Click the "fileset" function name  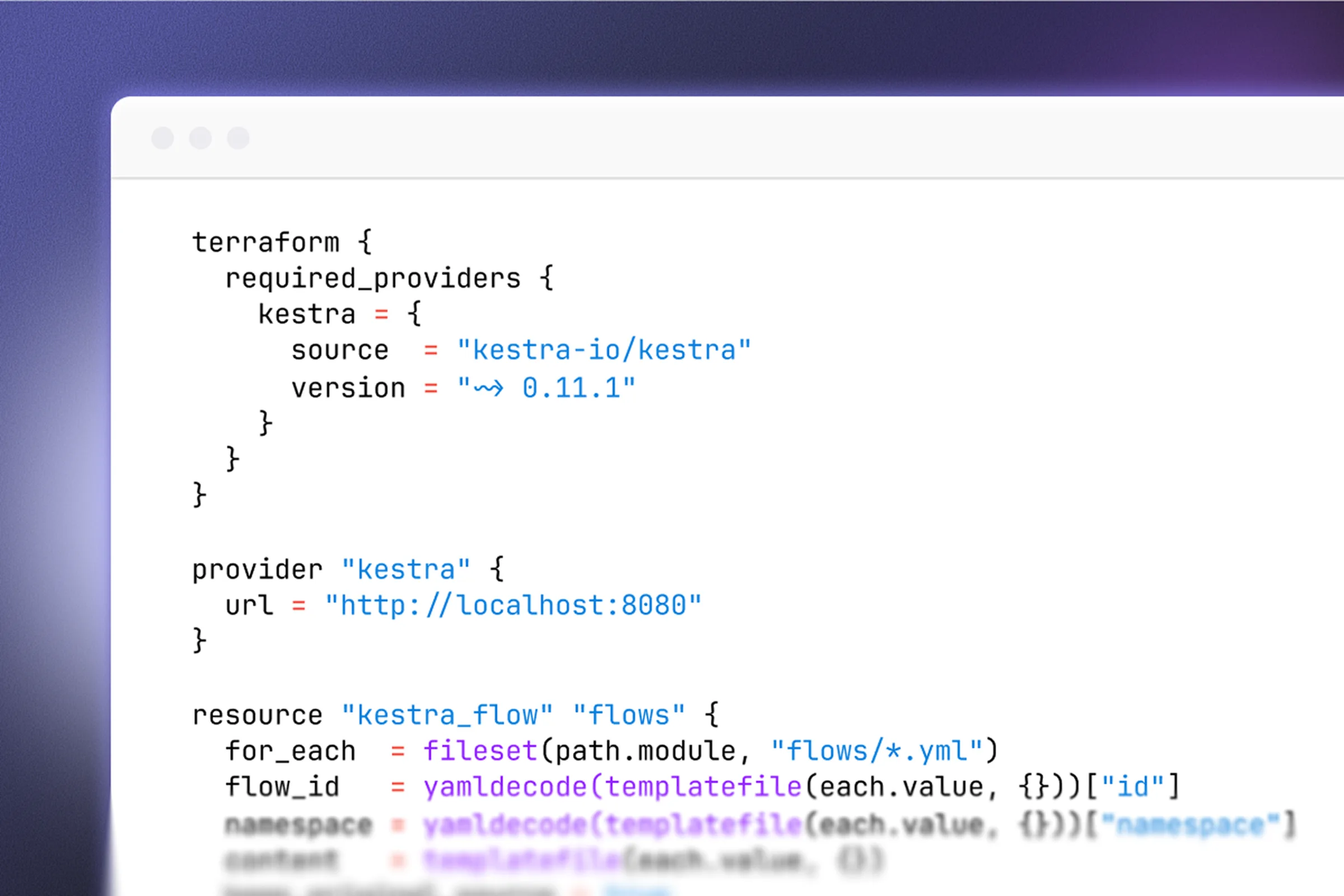(480, 750)
